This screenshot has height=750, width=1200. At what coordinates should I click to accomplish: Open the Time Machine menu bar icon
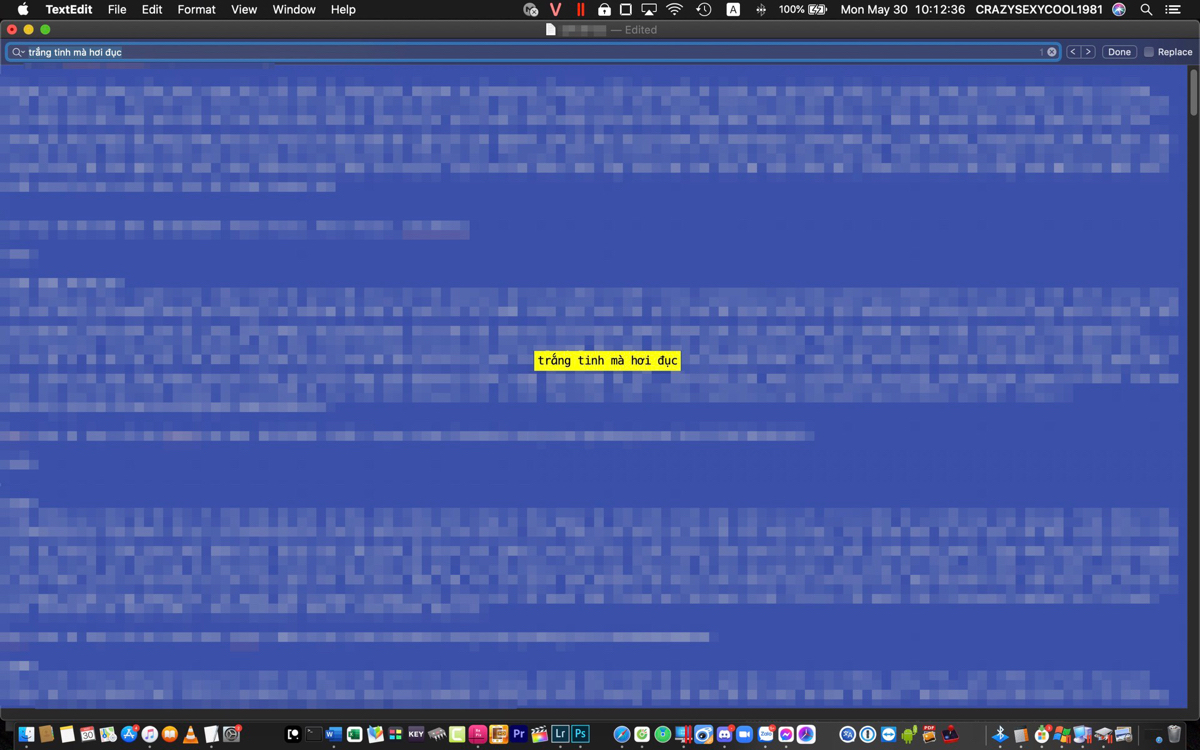(x=704, y=9)
